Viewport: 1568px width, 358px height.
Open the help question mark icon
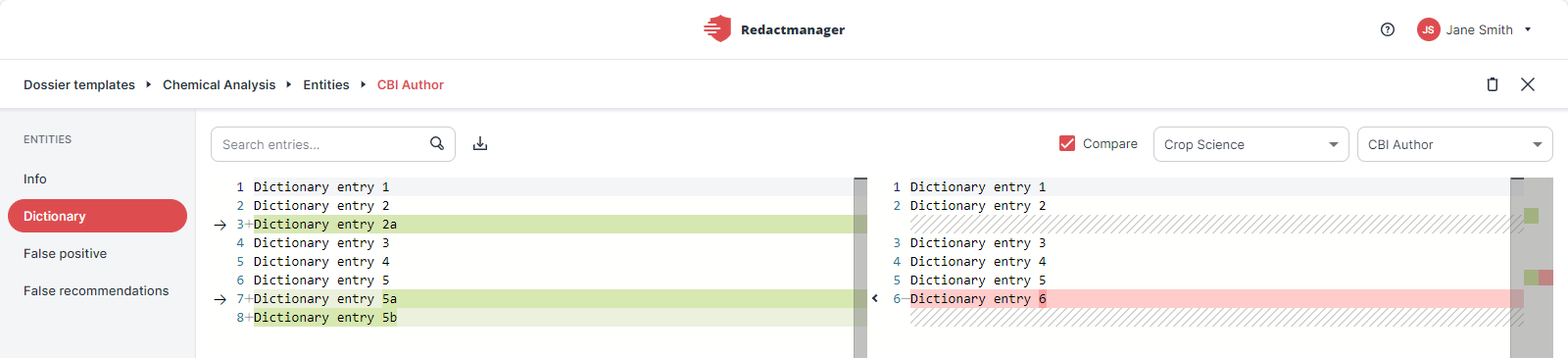coord(1388,29)
